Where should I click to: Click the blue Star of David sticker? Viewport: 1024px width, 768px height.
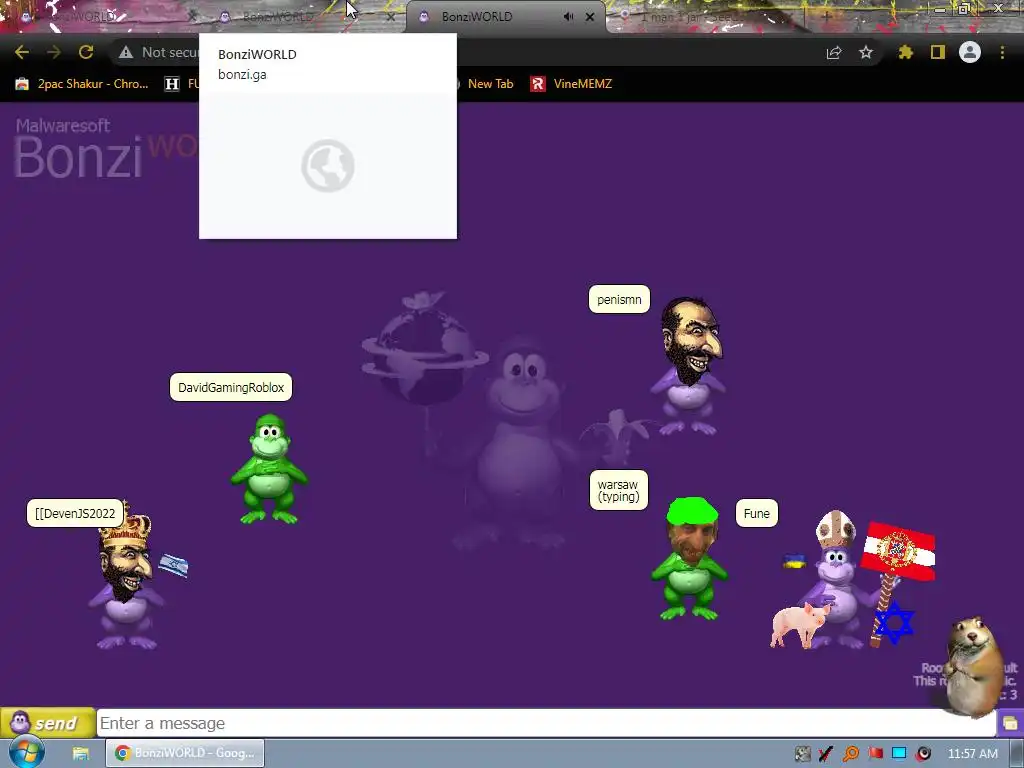click(x=894, y=622)
